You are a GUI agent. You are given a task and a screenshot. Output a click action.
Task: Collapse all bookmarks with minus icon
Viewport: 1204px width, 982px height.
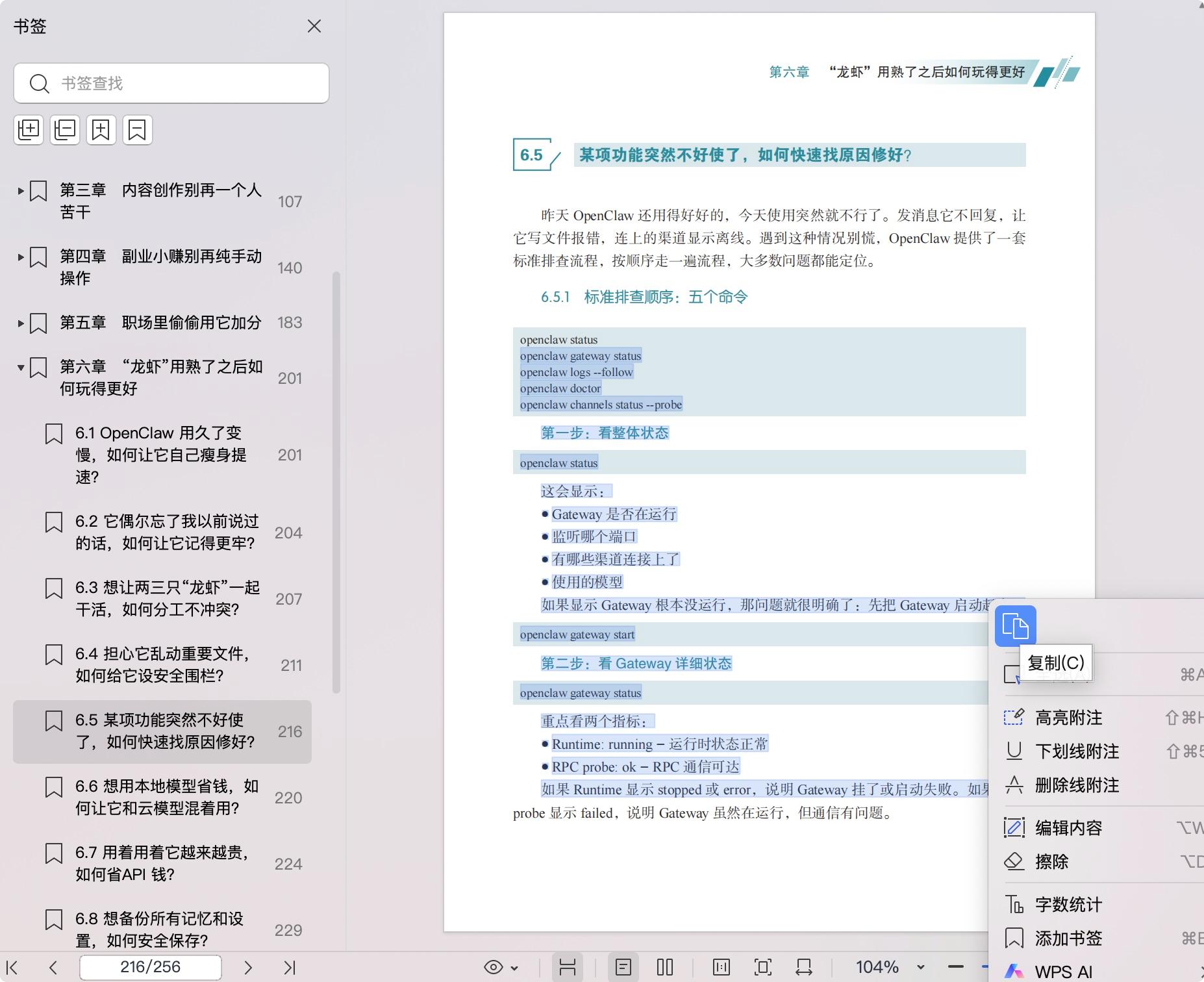(x=65, y=130)
